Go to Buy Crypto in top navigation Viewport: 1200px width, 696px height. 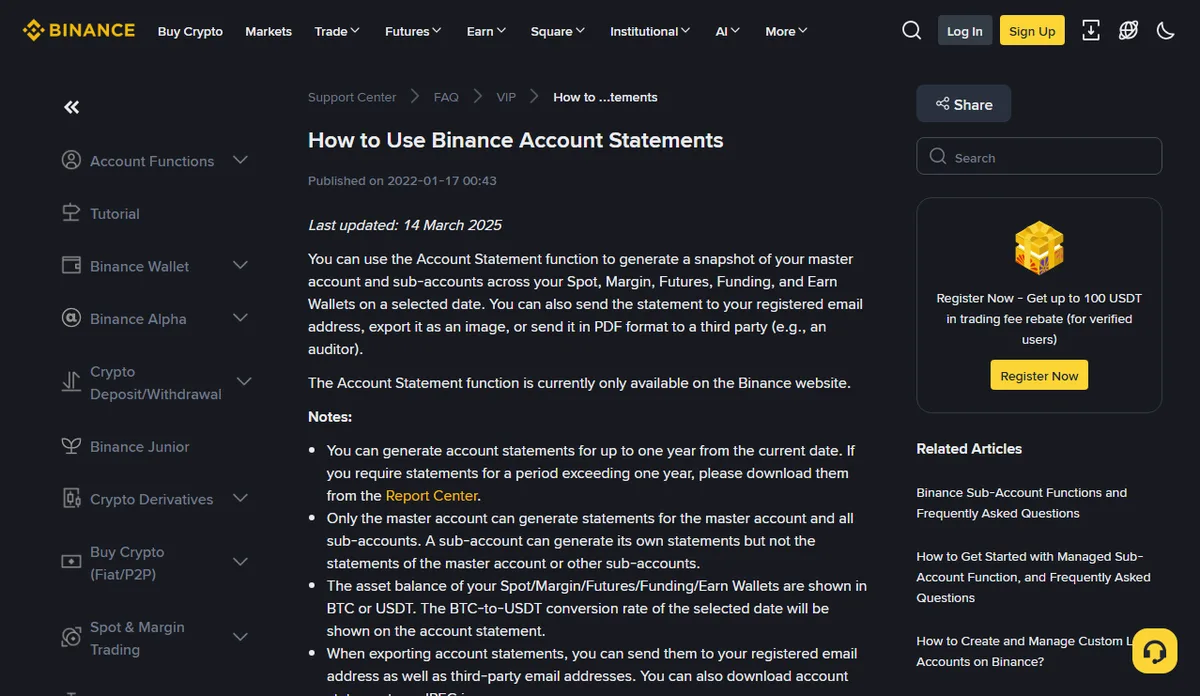pos(190,31)
